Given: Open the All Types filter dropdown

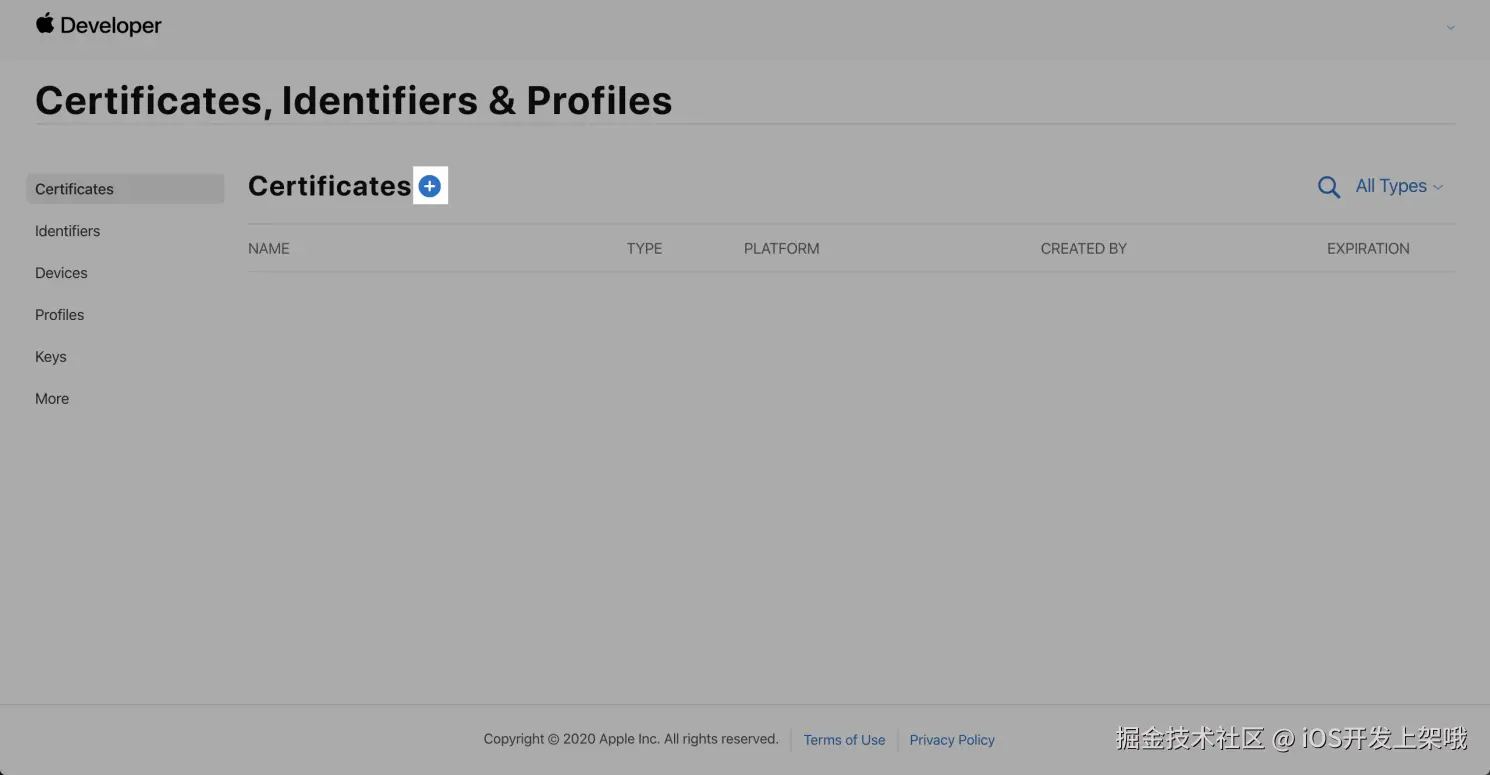Looking at the screenshot, I should [x=1399, y=186].
